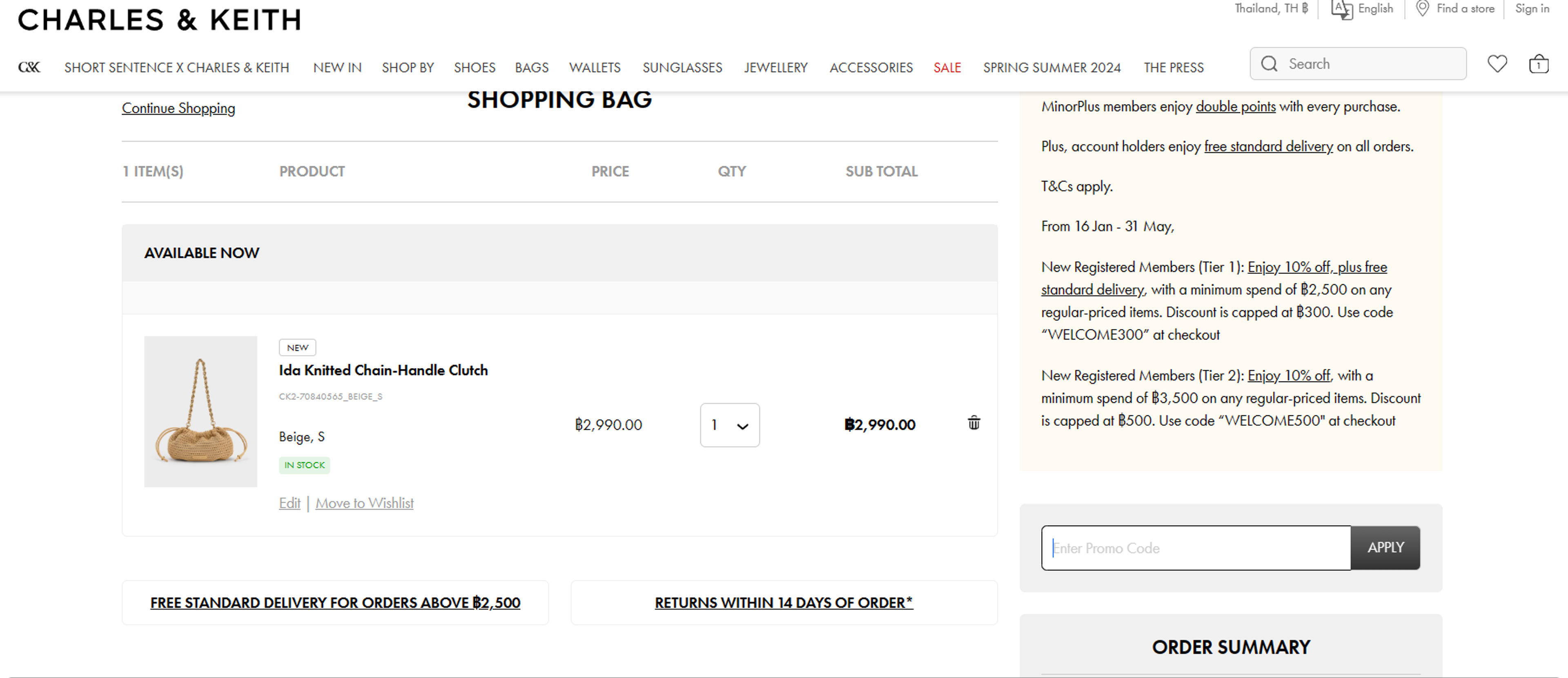Screen dimensions: 1568x678
Task: Open the quantity dropdown
Action: [729, 425]
